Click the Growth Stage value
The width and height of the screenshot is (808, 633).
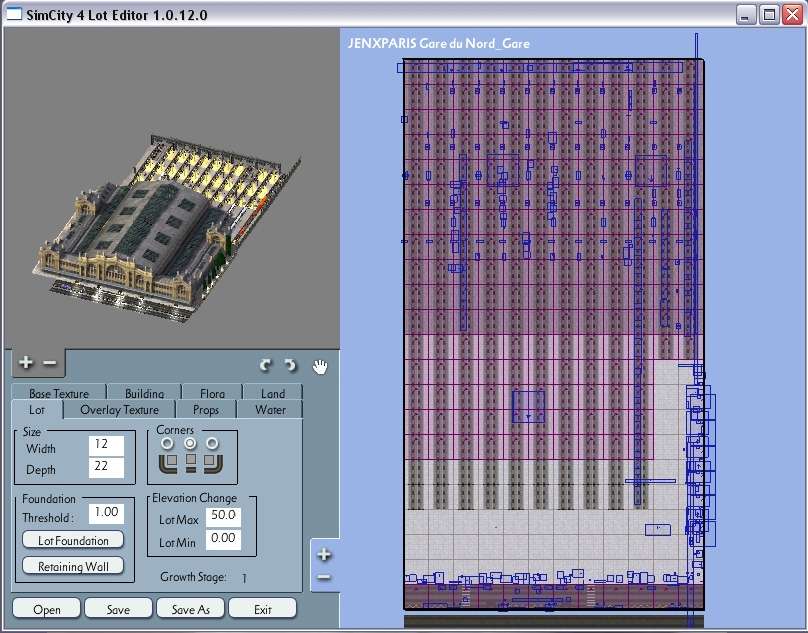(x=244, y=578)
